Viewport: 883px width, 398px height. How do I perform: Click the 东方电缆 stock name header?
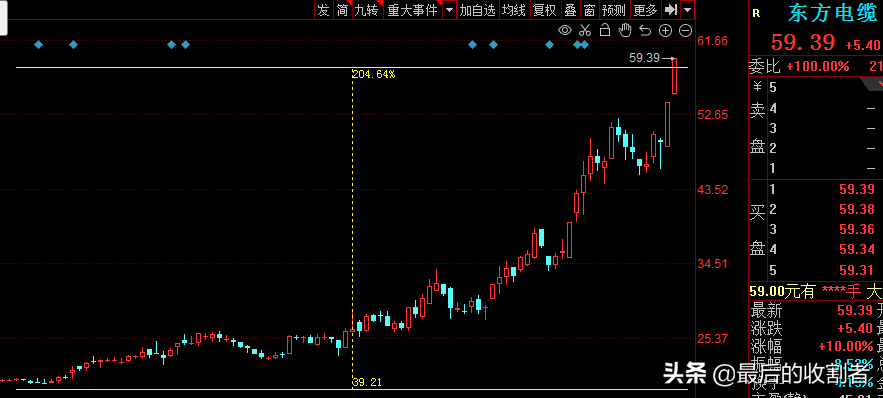(x=832, y=13)
